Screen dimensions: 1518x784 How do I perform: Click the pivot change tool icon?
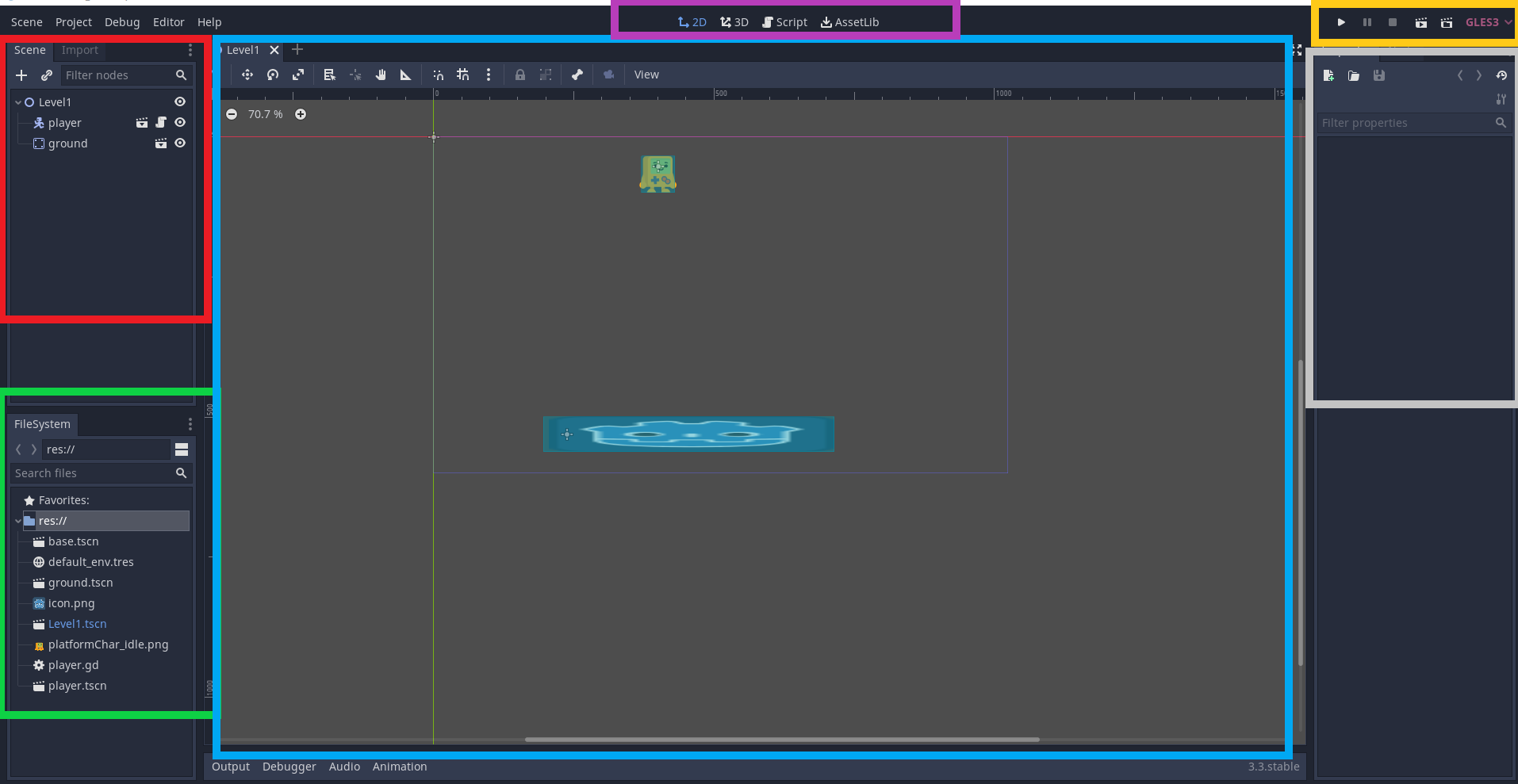[x=355, y=75]
